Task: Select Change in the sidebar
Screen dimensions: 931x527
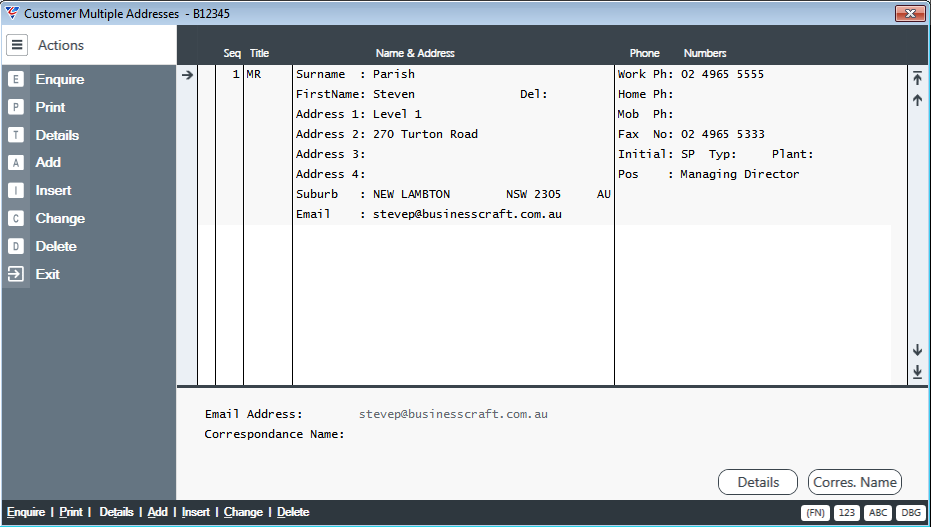Action: tap(60, 218)
